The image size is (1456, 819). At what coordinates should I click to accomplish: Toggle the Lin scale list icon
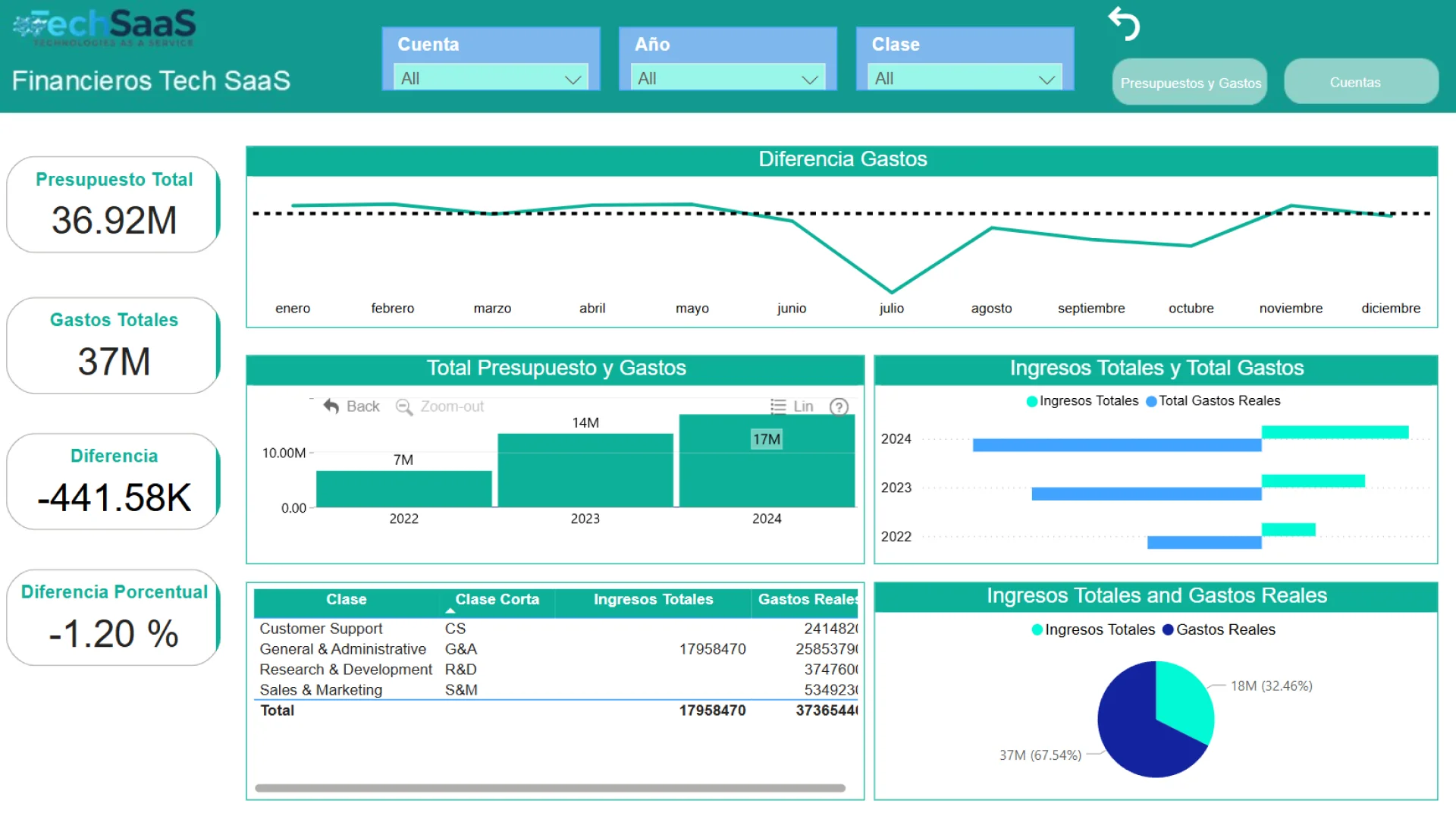[x=778, y=406]
